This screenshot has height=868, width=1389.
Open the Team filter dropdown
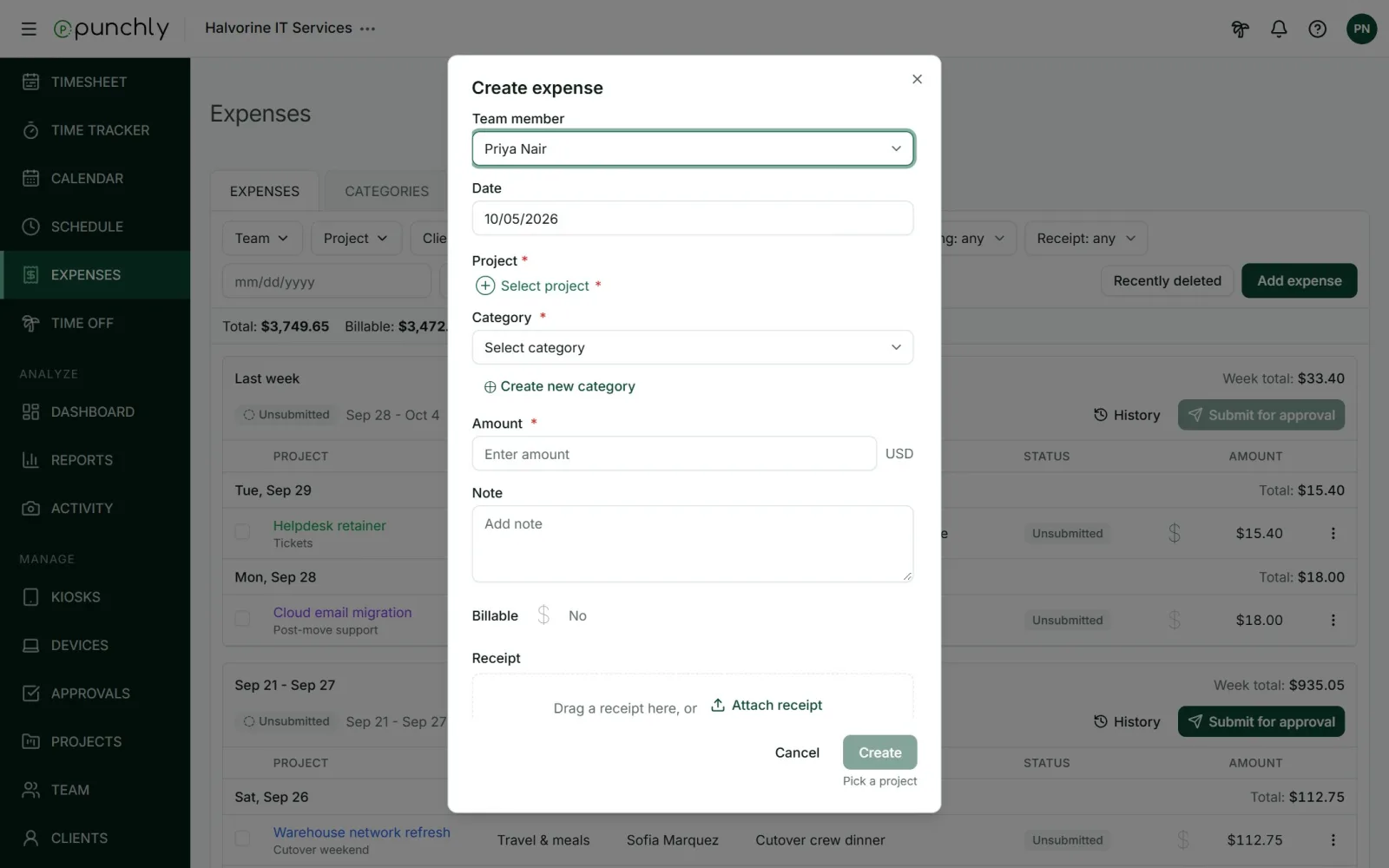[261, 238]
